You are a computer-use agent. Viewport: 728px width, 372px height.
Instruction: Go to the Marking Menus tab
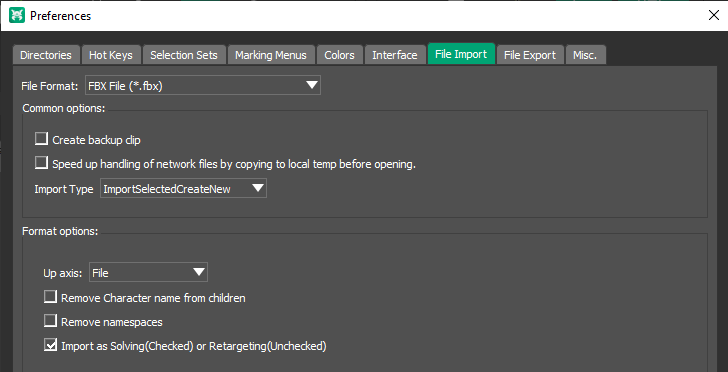pyautogui.click(x=271, y=55)
